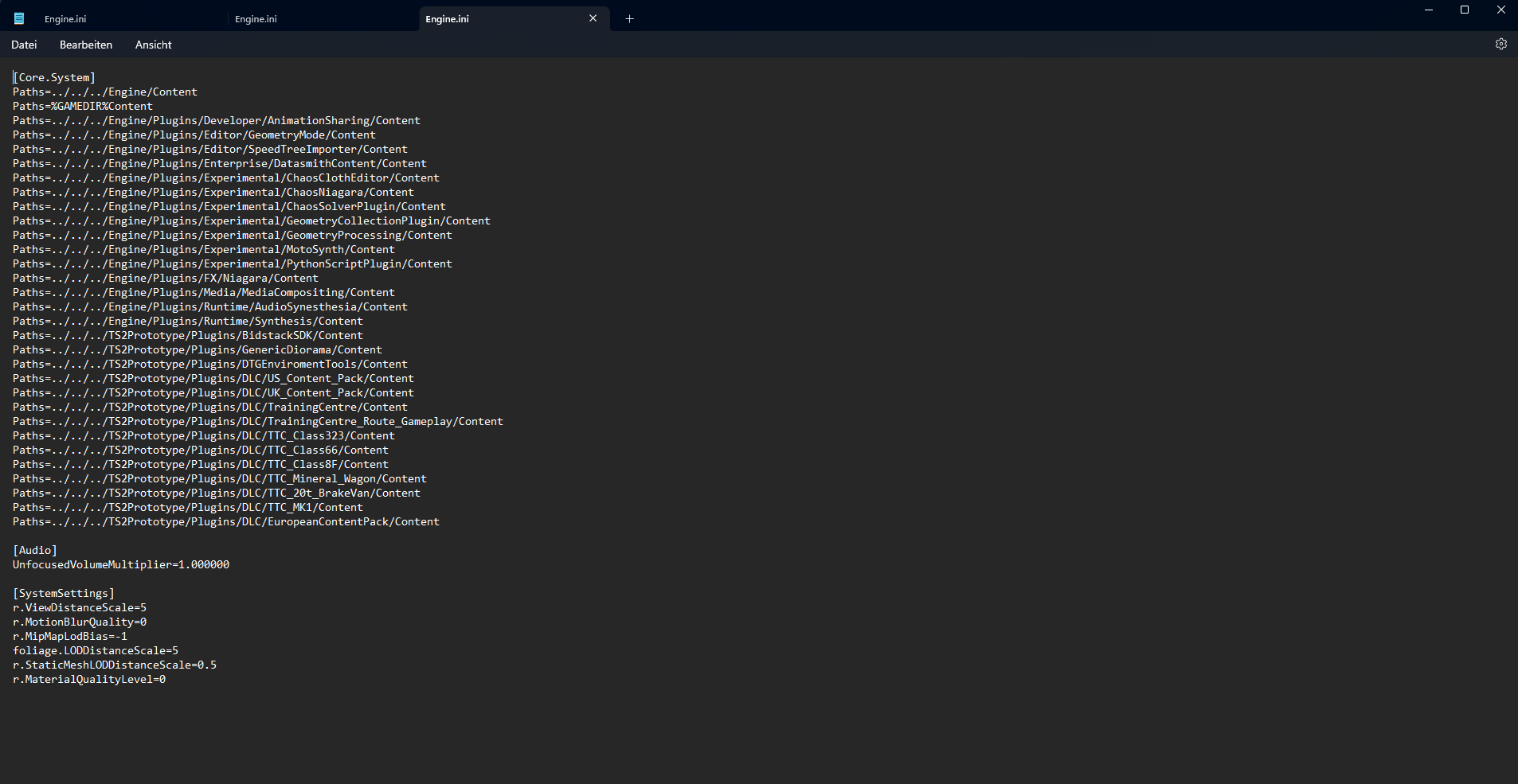Viewport: 1518px width, 784px height.
Task: Open the Datei menu
Action: click(x=24, y=45)
